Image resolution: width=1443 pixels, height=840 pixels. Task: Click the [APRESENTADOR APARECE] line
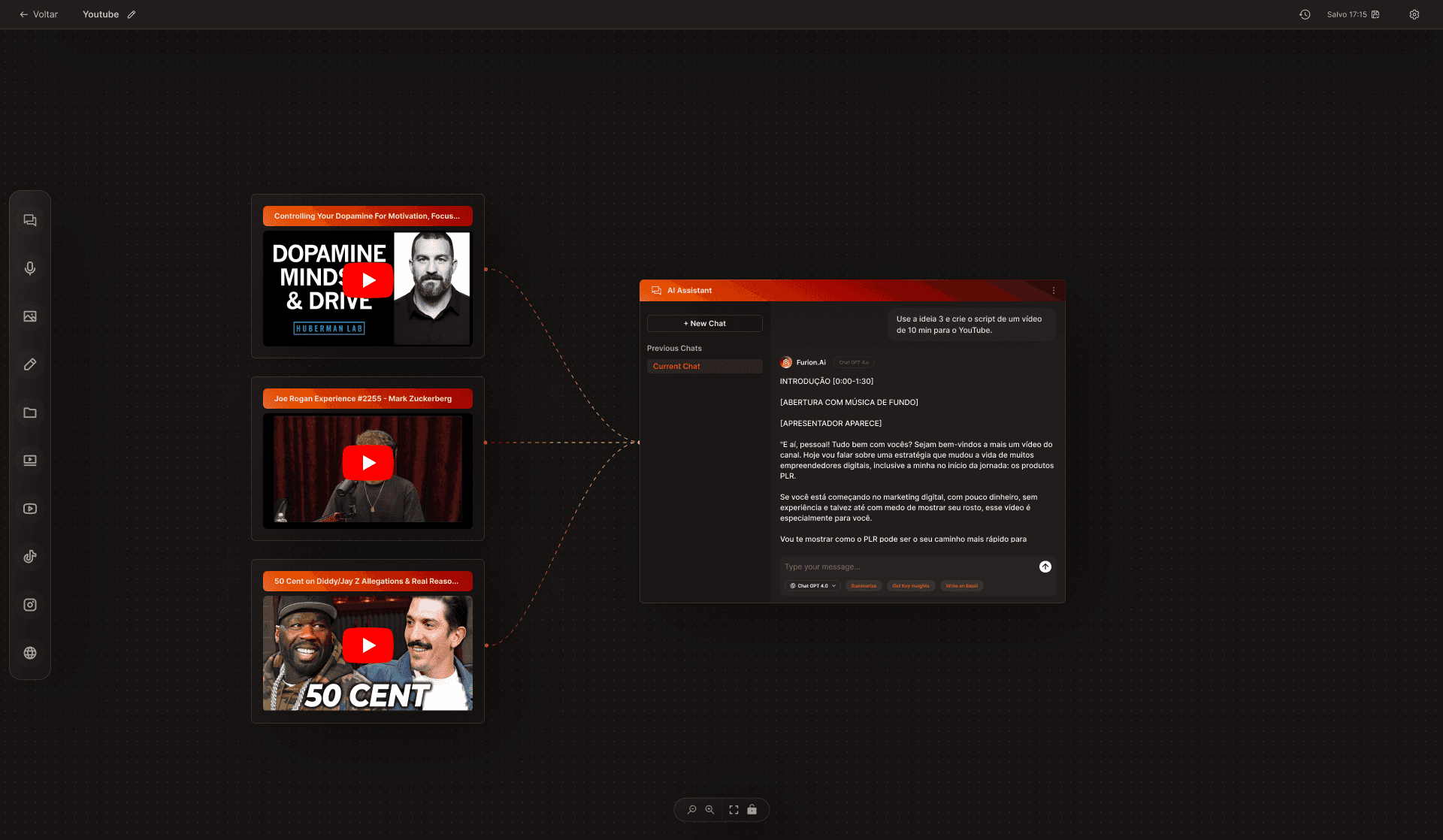pyautogui.click(x=831, y=424)
